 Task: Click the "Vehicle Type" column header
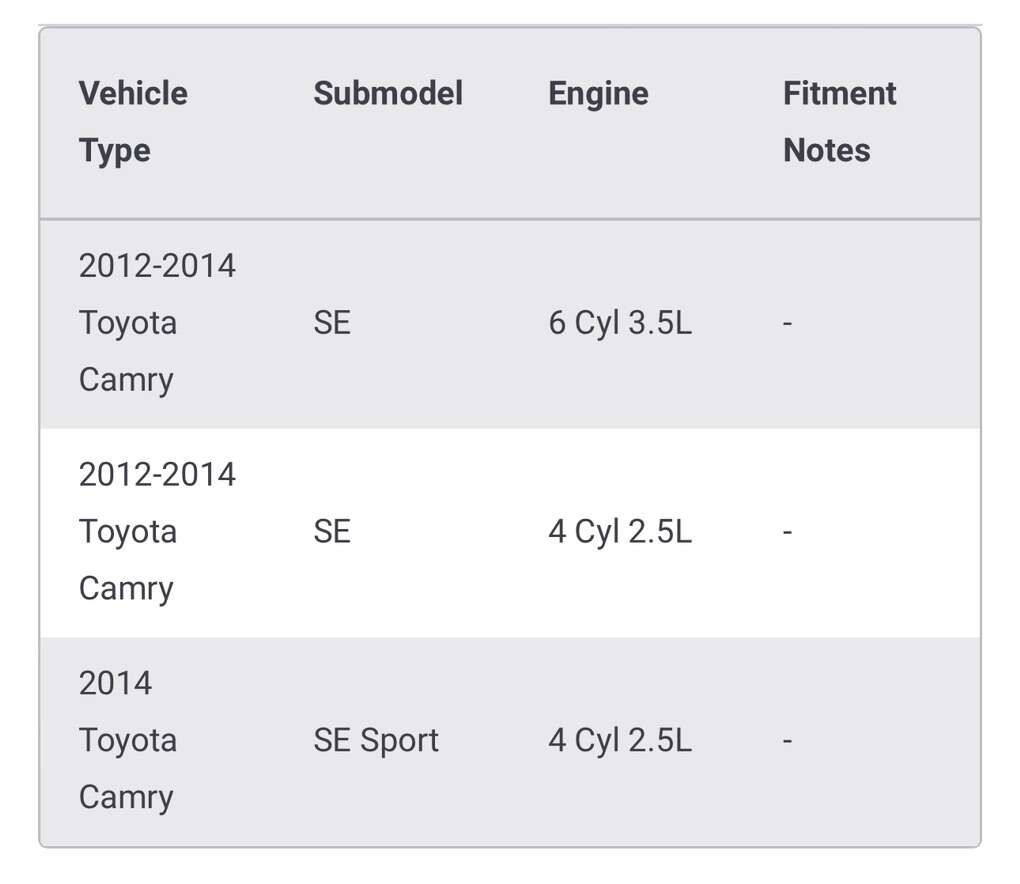tap(133, 122)
